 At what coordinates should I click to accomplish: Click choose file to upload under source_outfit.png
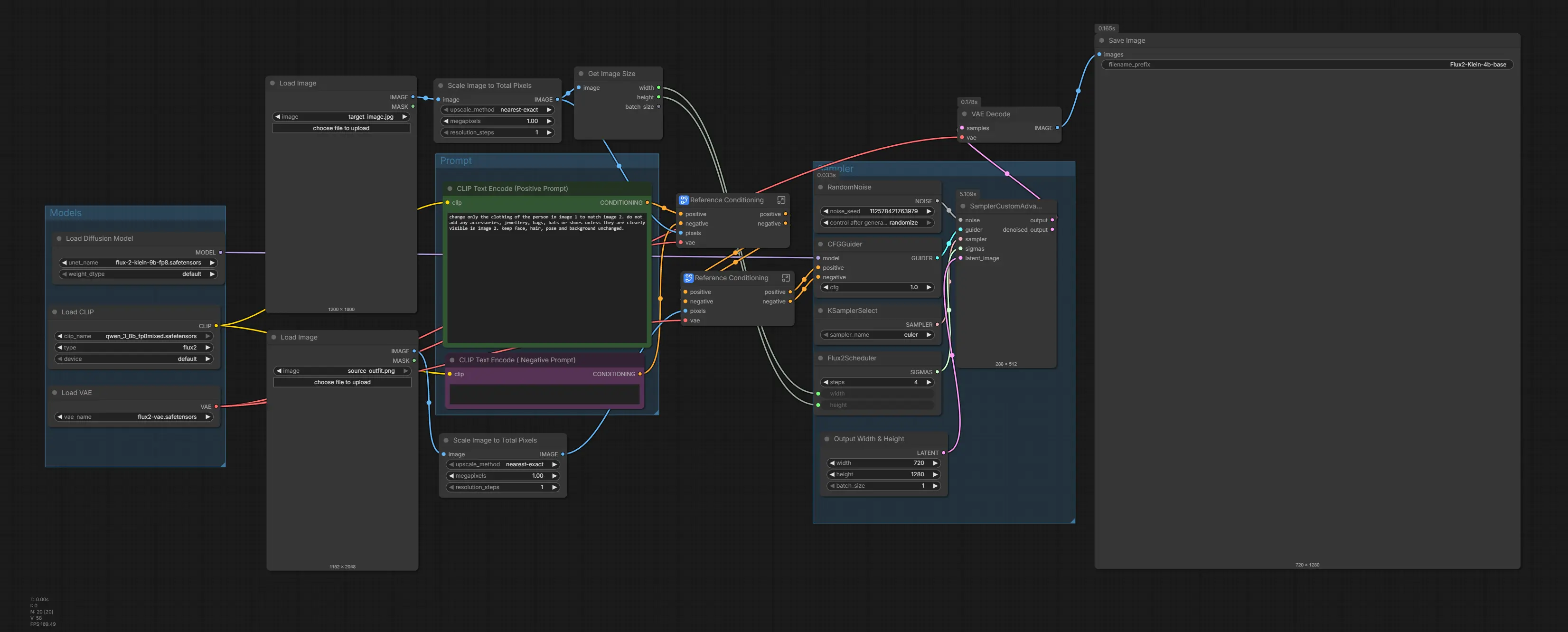tap(342, 382)
